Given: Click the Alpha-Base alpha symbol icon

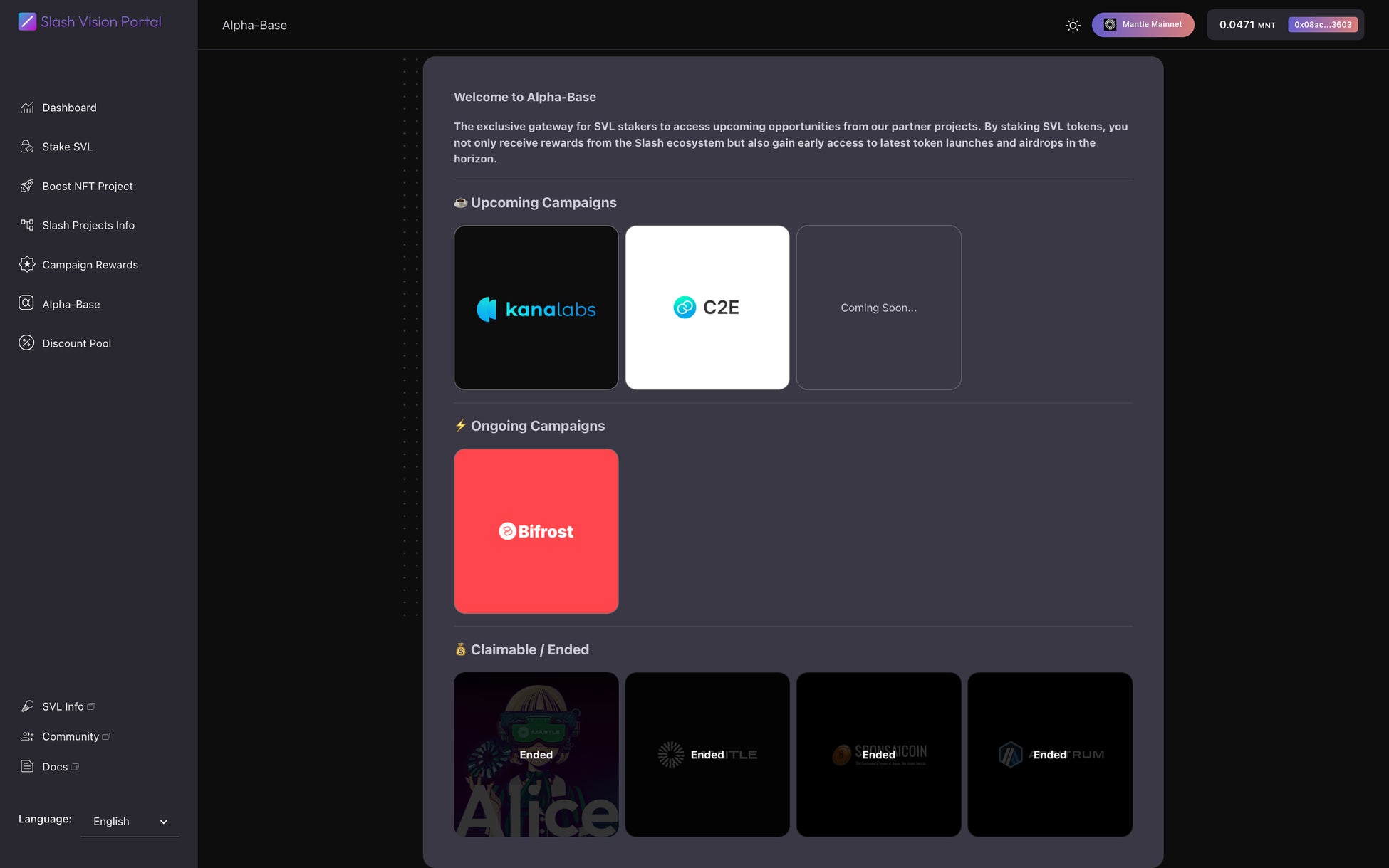Looking at the screenshot, I should (26, 303).
